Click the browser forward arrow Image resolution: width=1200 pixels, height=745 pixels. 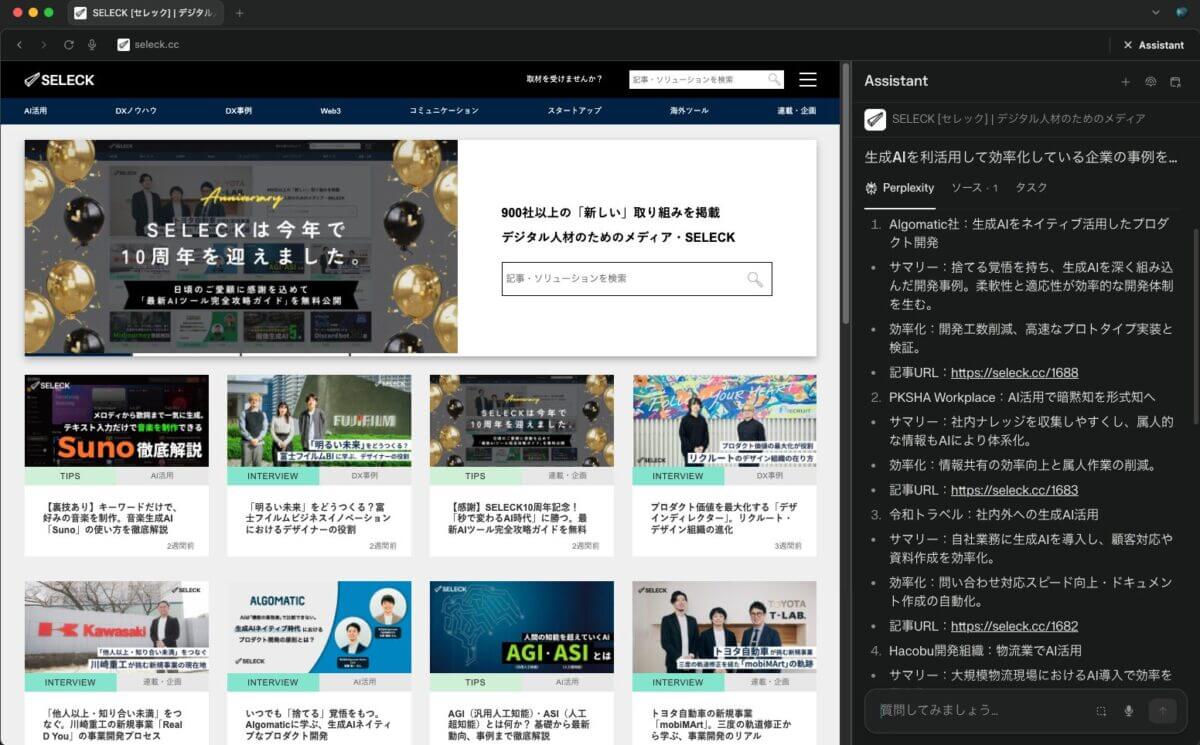[x=43, y=45]
